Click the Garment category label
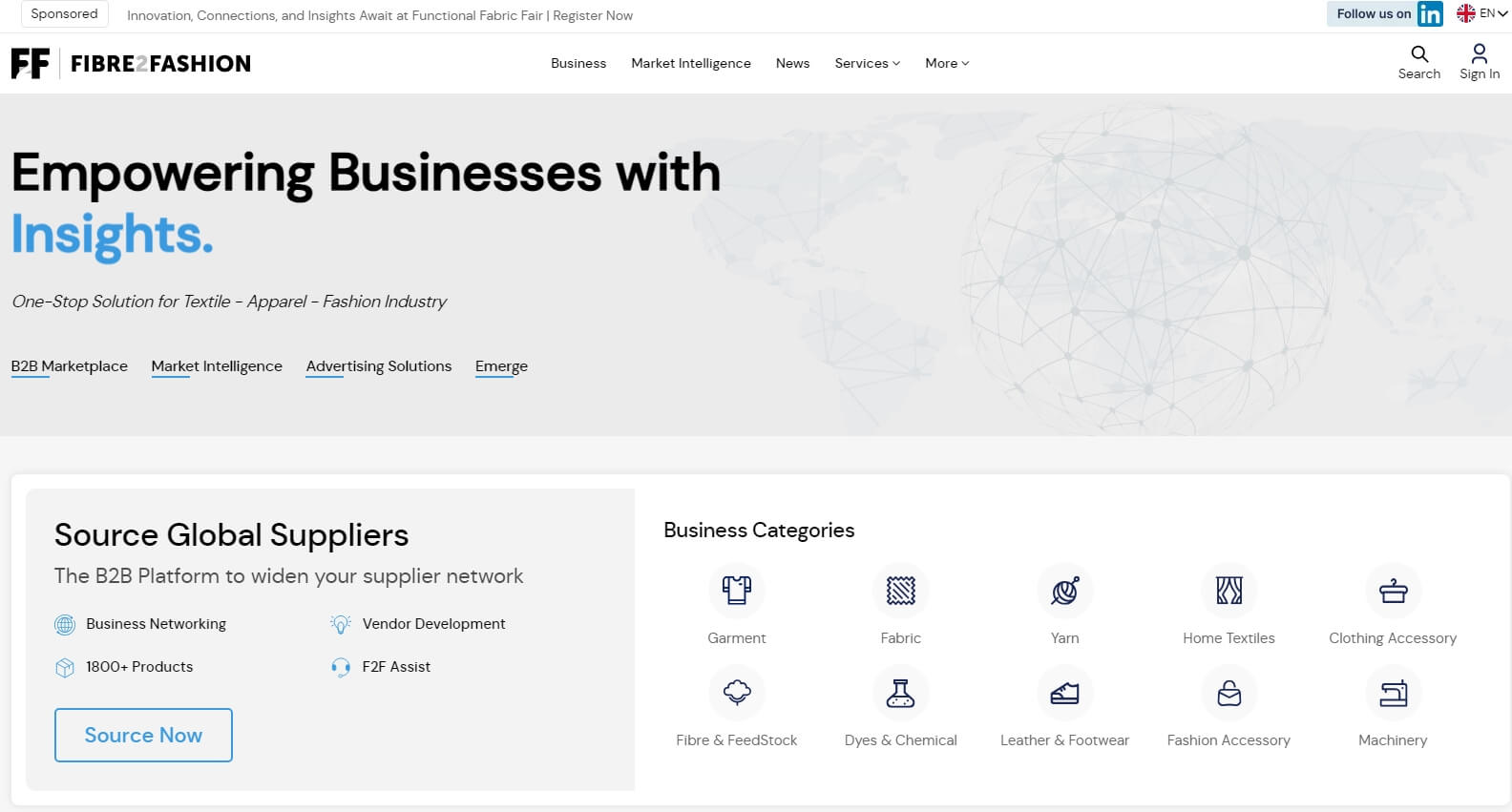The height and width of the screenshot is (812, 1512). click(x=736, y=638)
